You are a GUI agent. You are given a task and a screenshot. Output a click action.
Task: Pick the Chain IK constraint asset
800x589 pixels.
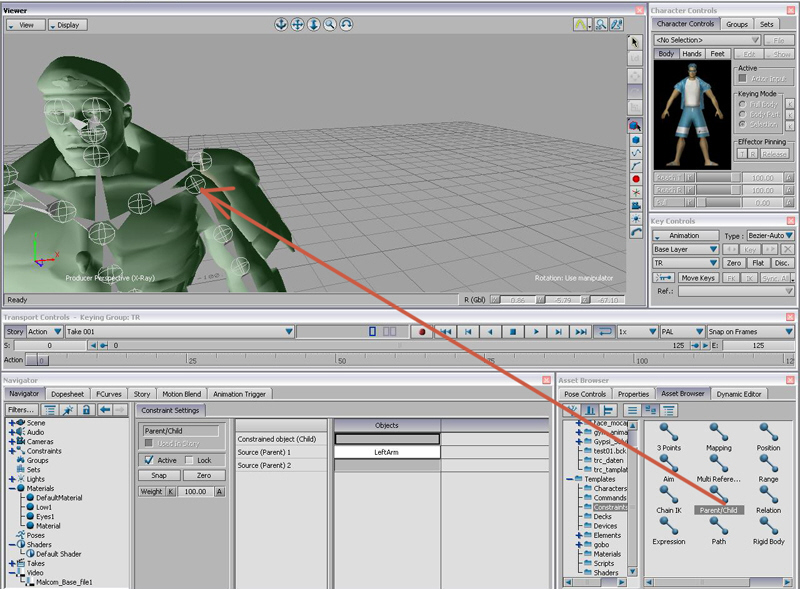[669, 494]
